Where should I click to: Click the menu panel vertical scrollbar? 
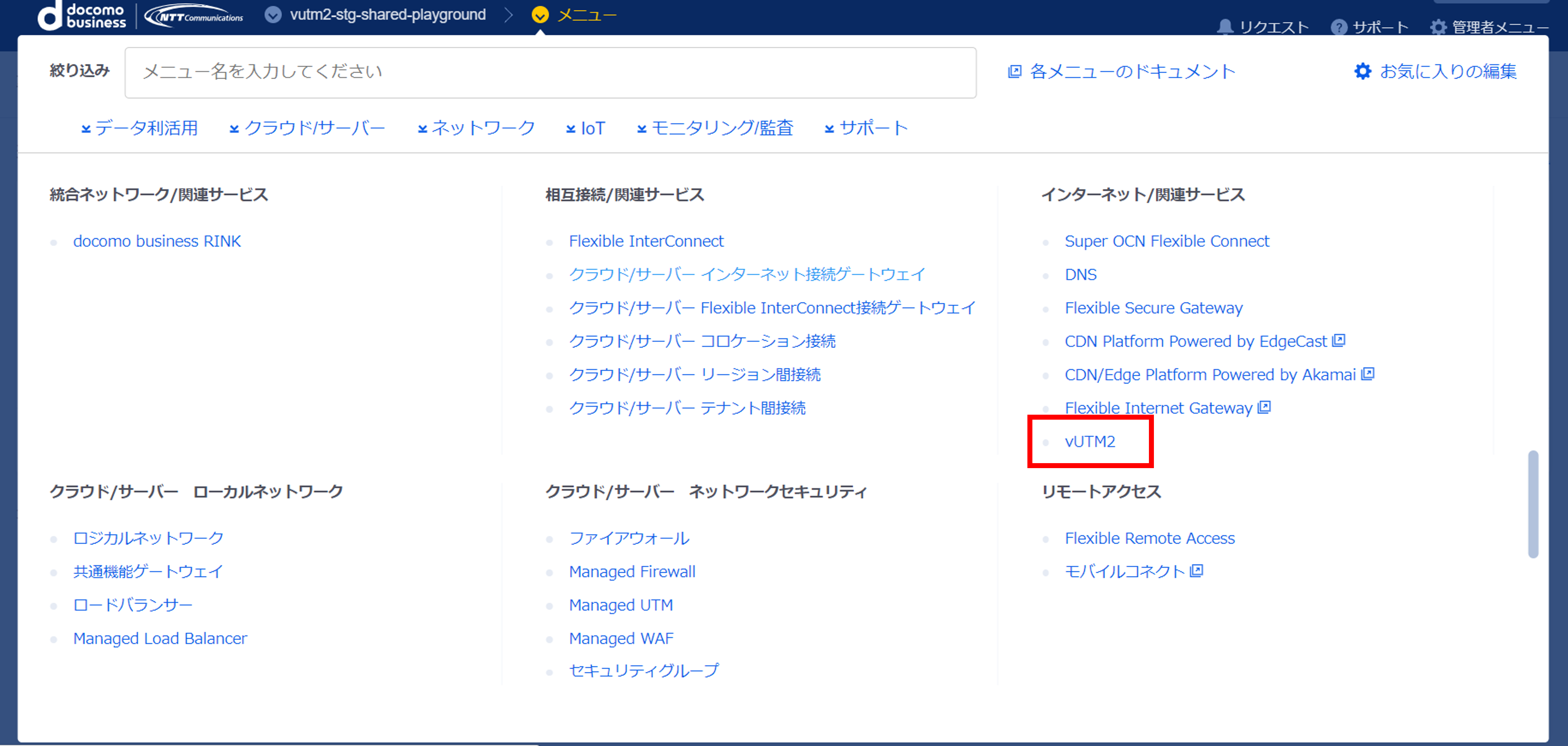[x=1533, y=504]
